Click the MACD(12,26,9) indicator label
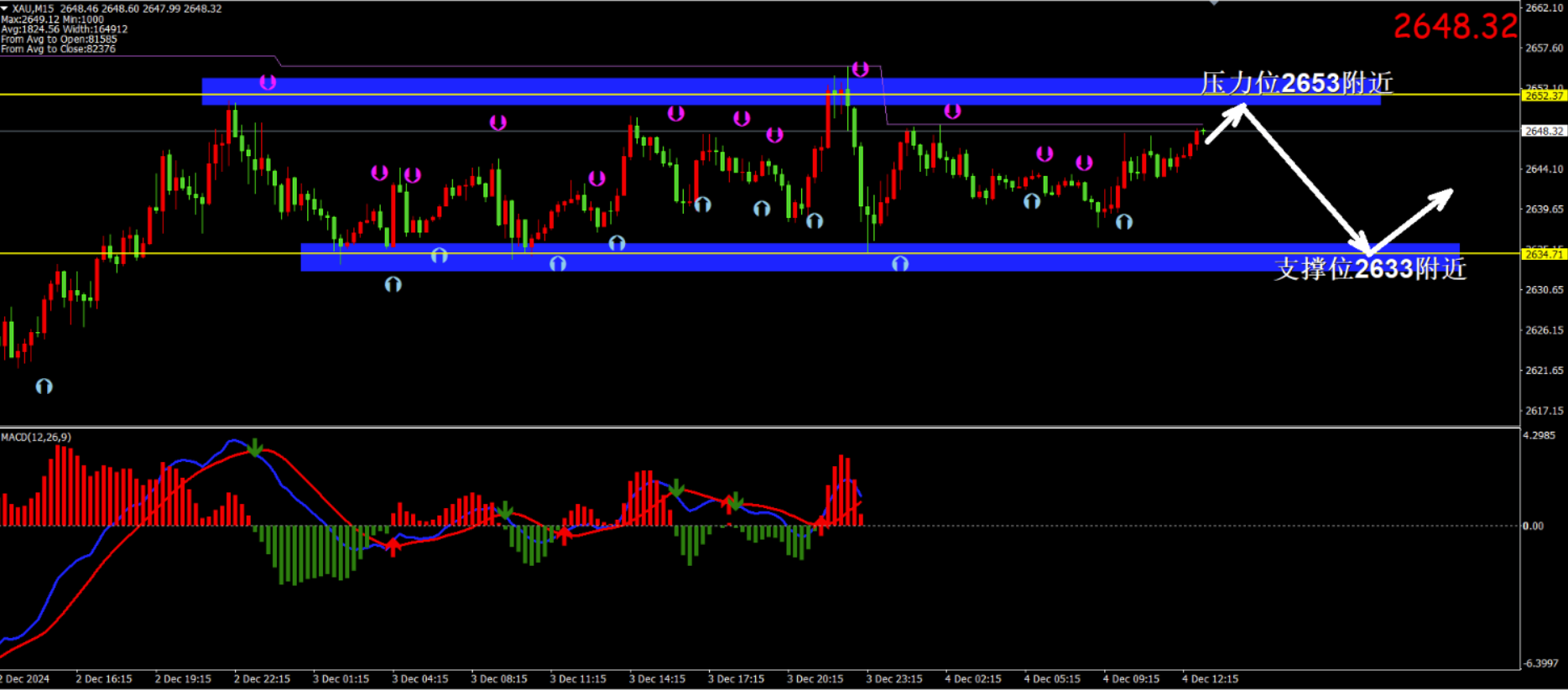 pyautogui.click(x=36, y=438)
